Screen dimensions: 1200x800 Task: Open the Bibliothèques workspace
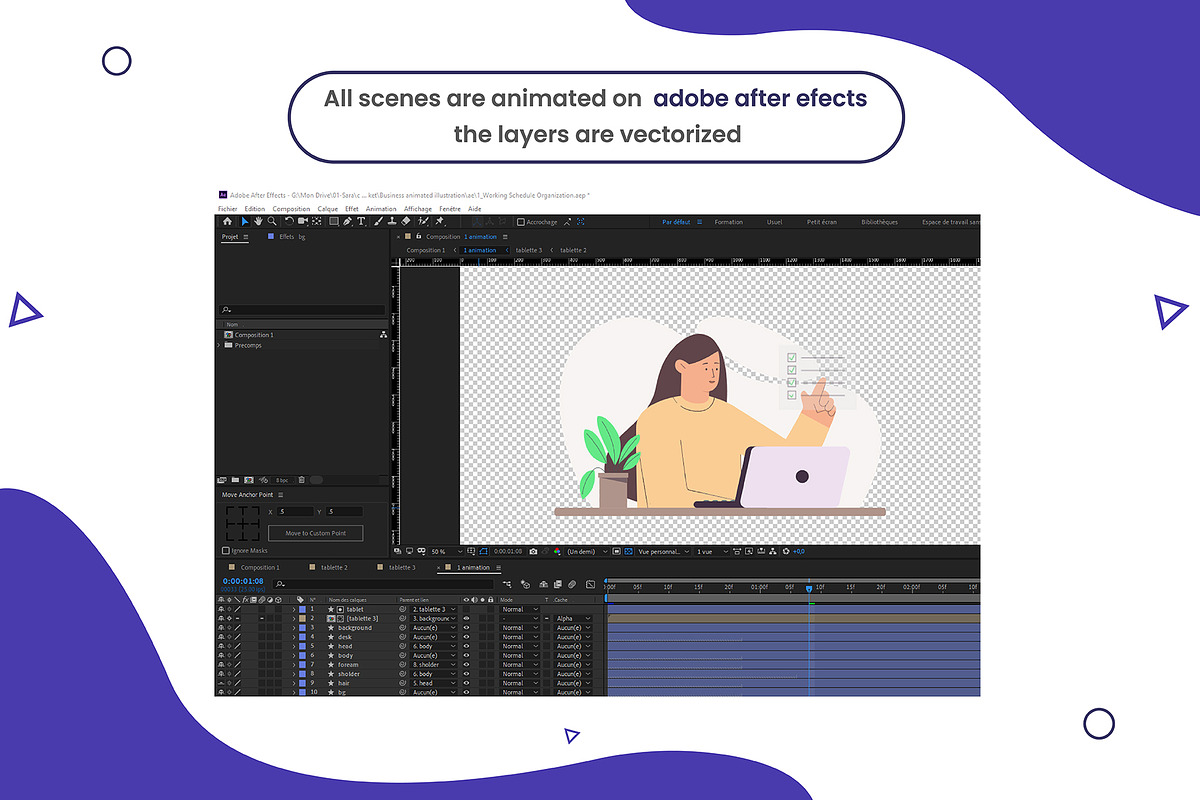pyautogui.click(x=879, y=222)
